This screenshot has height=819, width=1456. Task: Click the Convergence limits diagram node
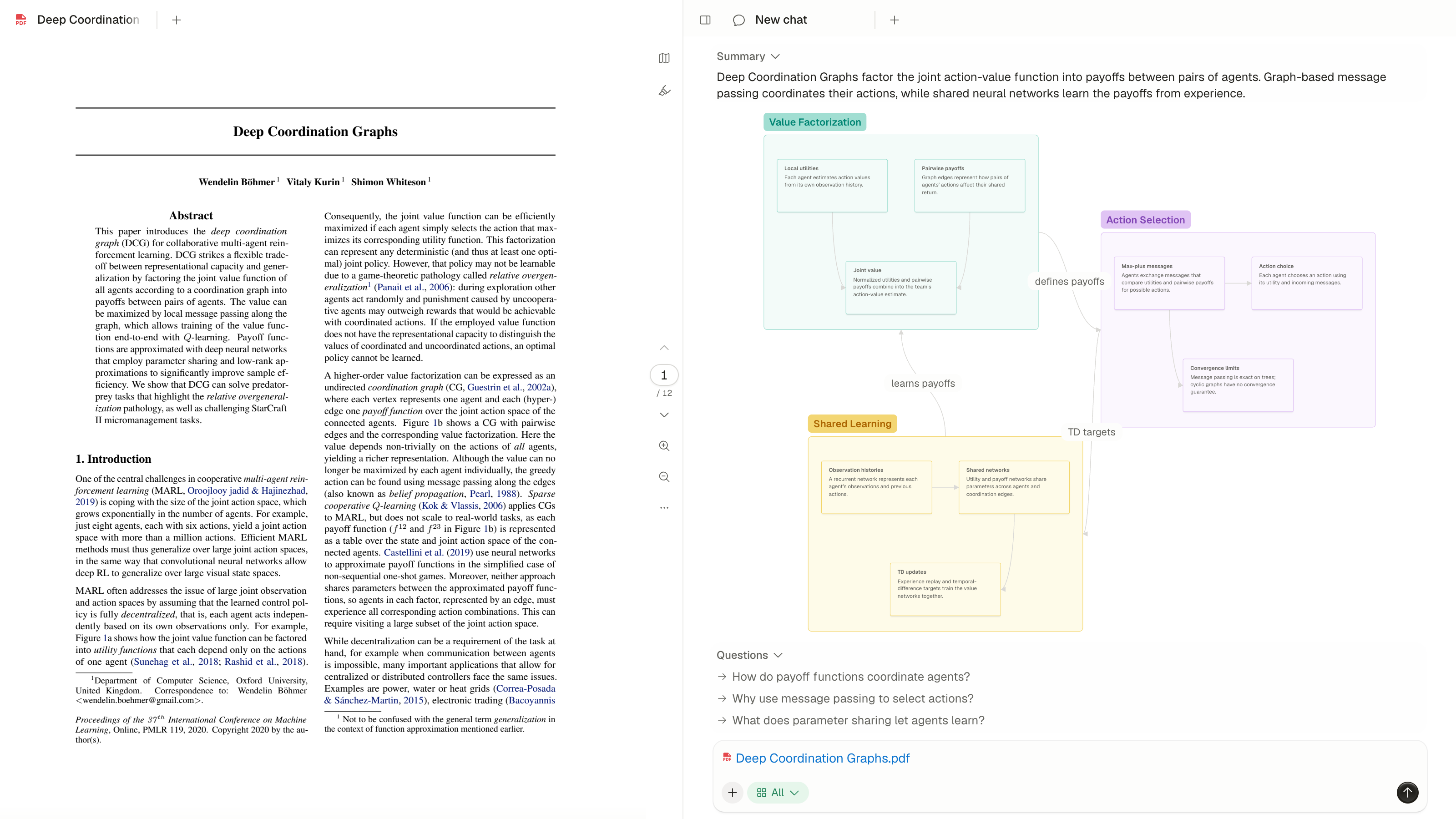[x=1238, y=385]
